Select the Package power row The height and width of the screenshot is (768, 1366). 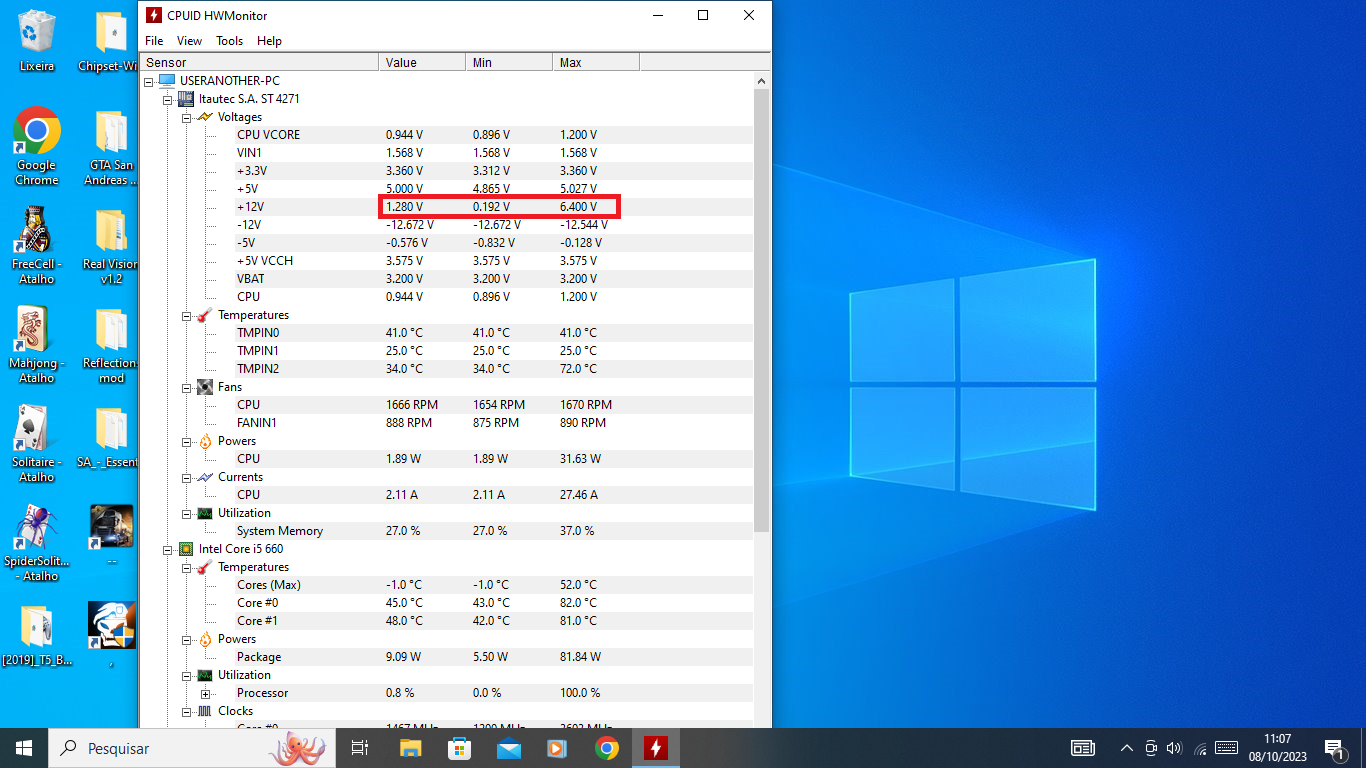pyautogui.click(x=492, y=657)
